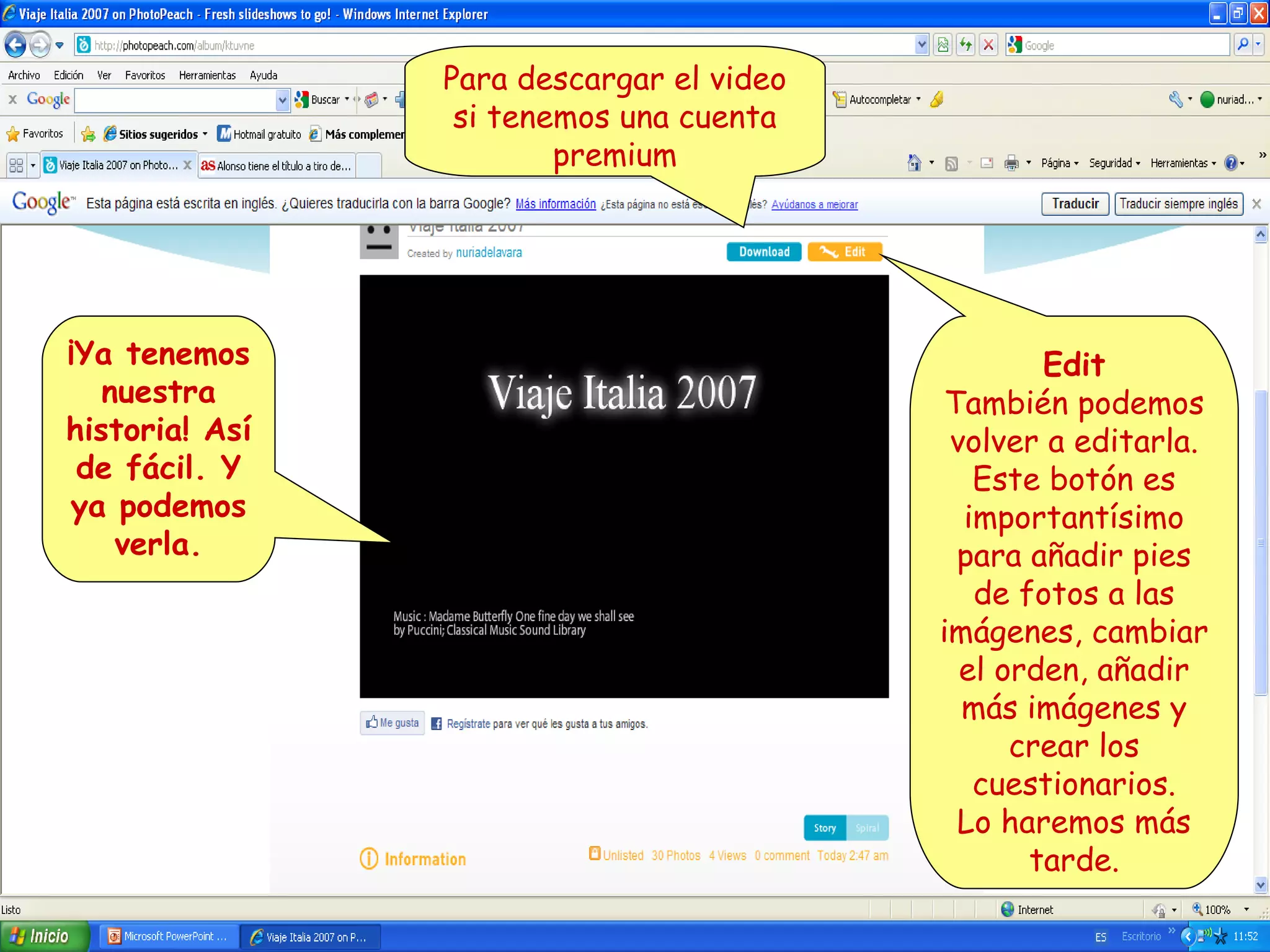The height and width of the screenshot is (952, 1270).
Task: Click the magnifier search button
Action: coord(1243,45)
